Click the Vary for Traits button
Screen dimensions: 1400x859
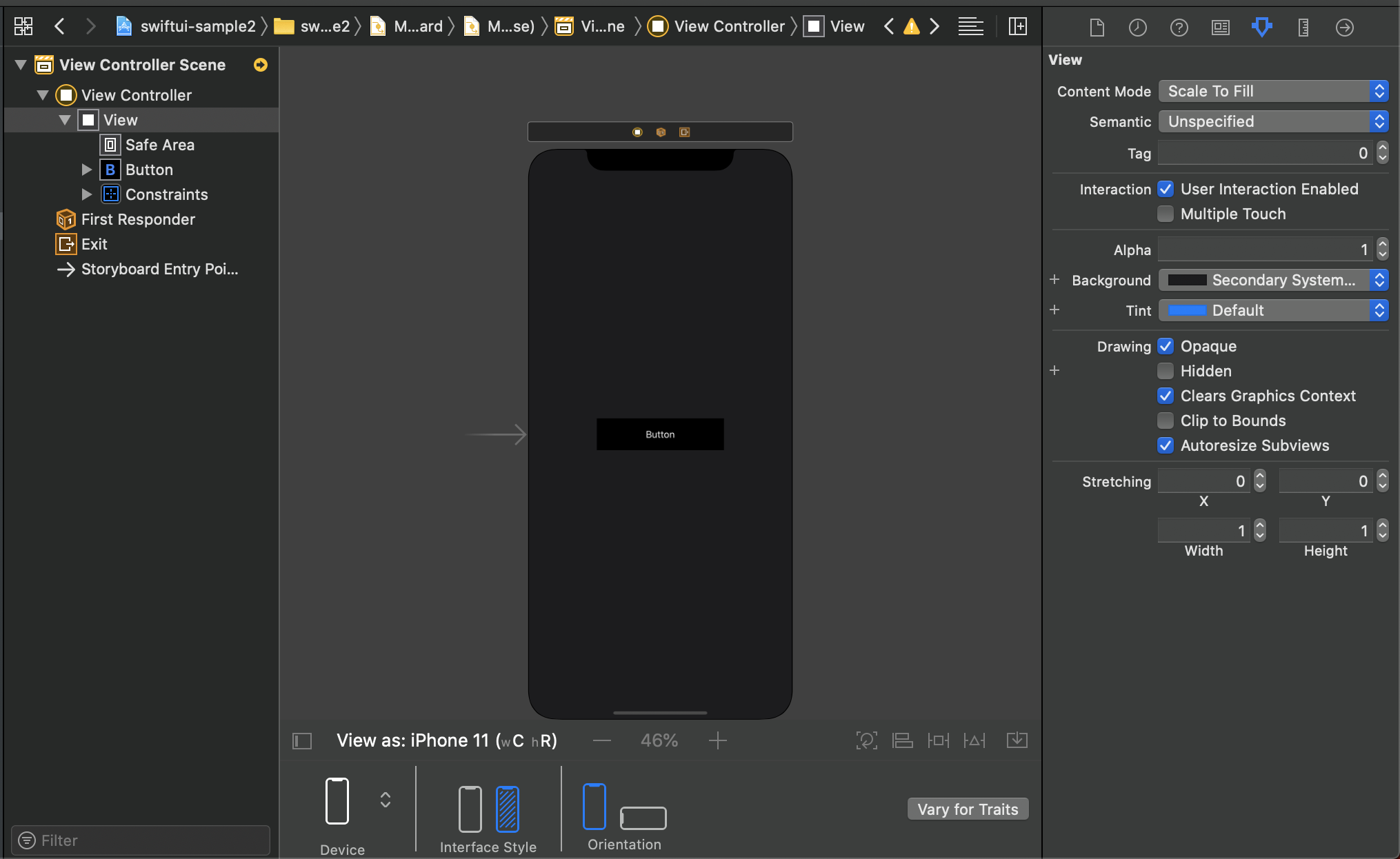click(x=966, y=809)
